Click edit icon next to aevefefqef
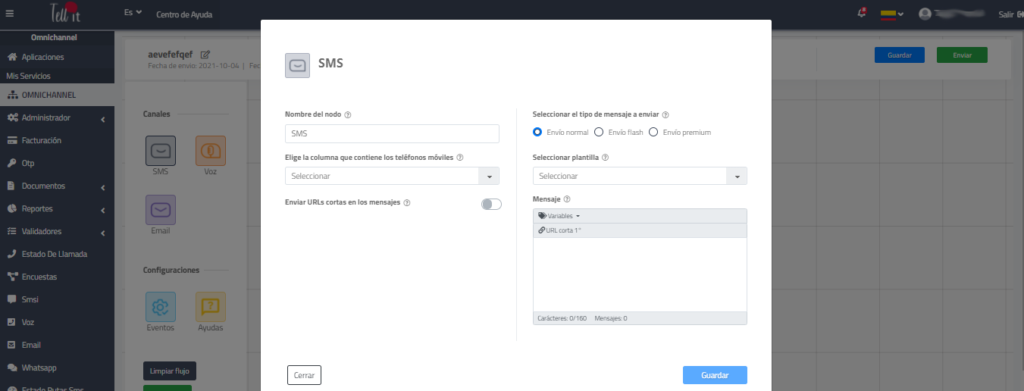This screenshot has height=391, width=1024. coord(205,54)
